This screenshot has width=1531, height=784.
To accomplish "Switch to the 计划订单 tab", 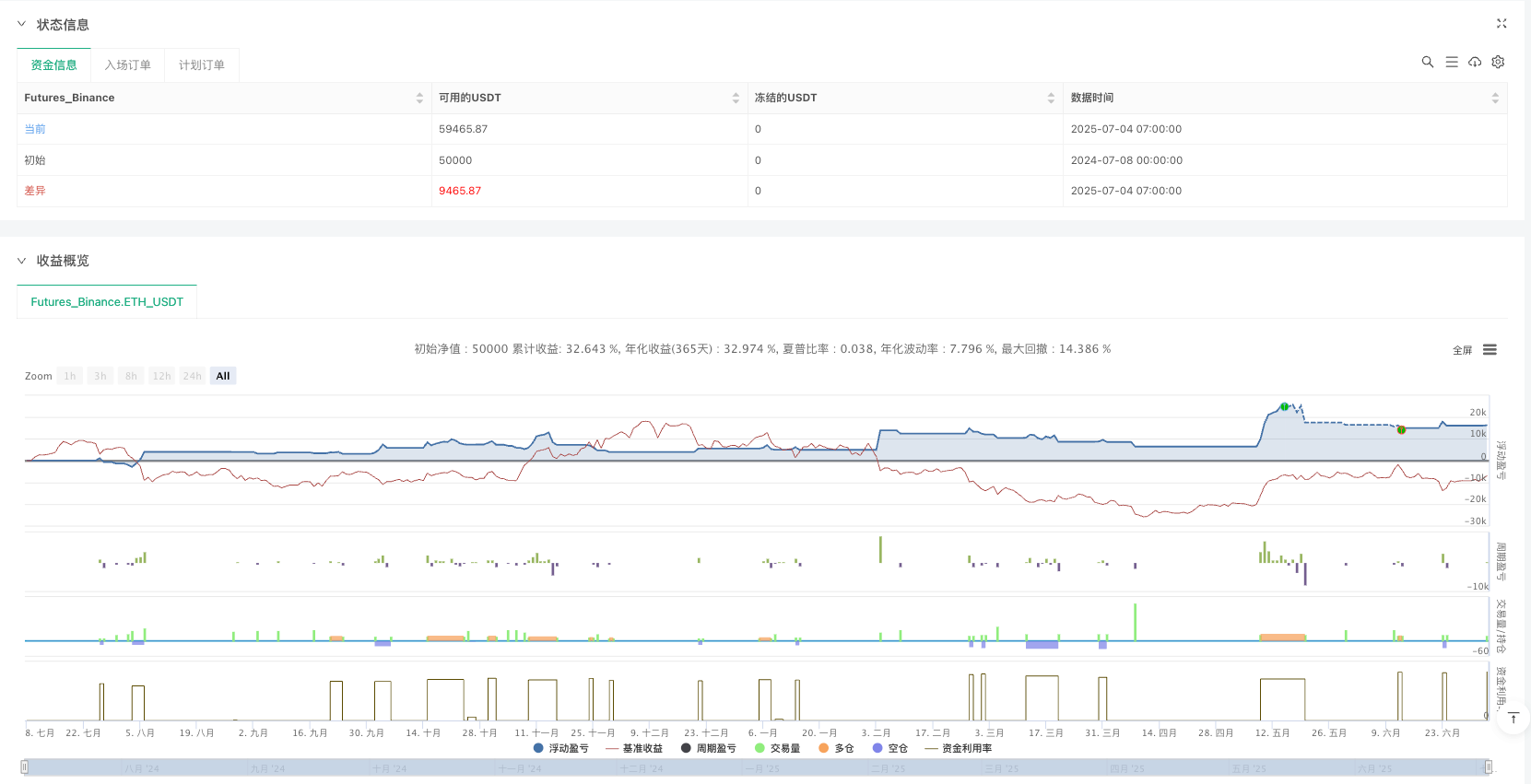I will click(201, 65).
